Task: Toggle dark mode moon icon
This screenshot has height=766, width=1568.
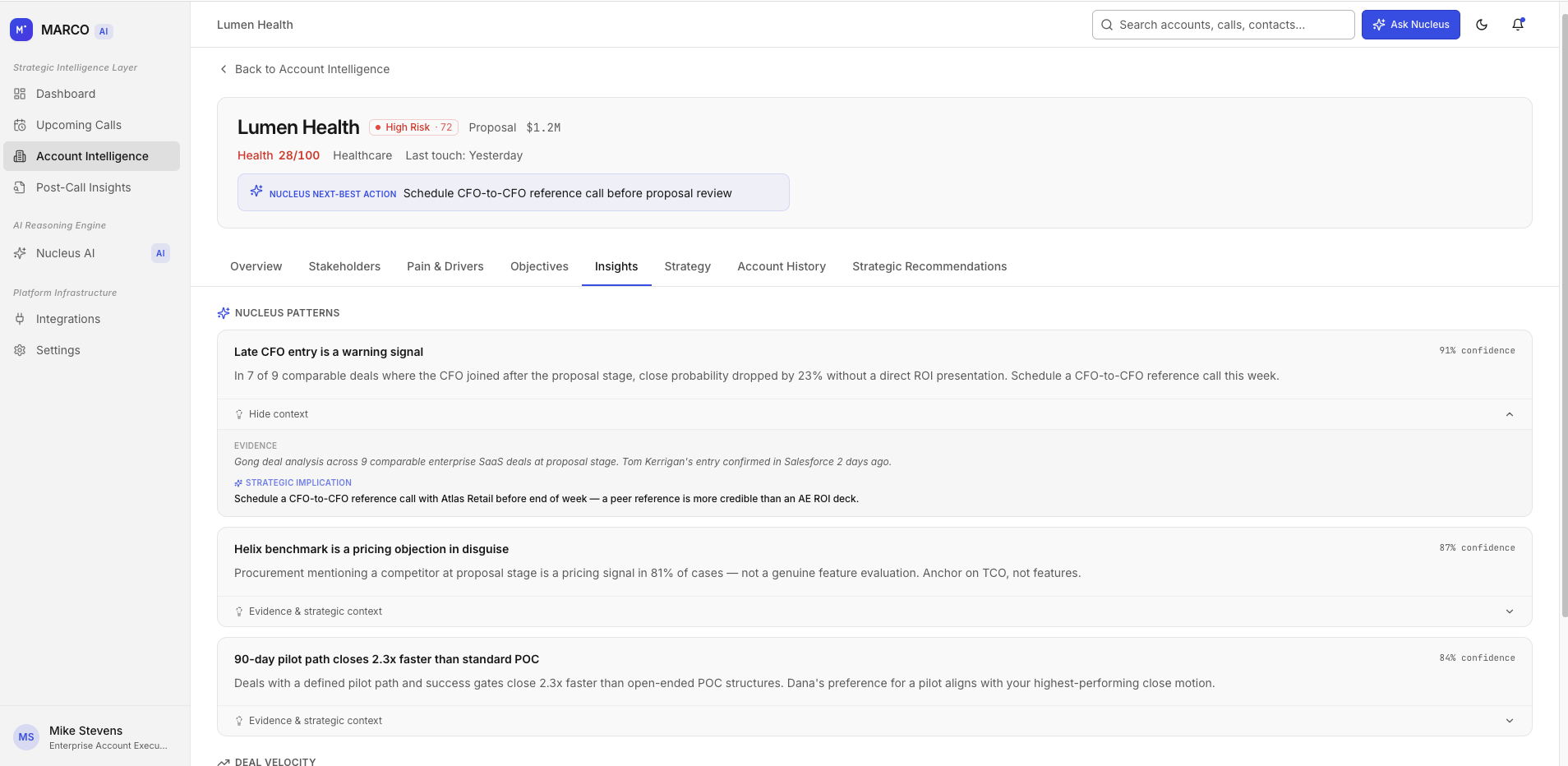Action: tap(1482, 25)
